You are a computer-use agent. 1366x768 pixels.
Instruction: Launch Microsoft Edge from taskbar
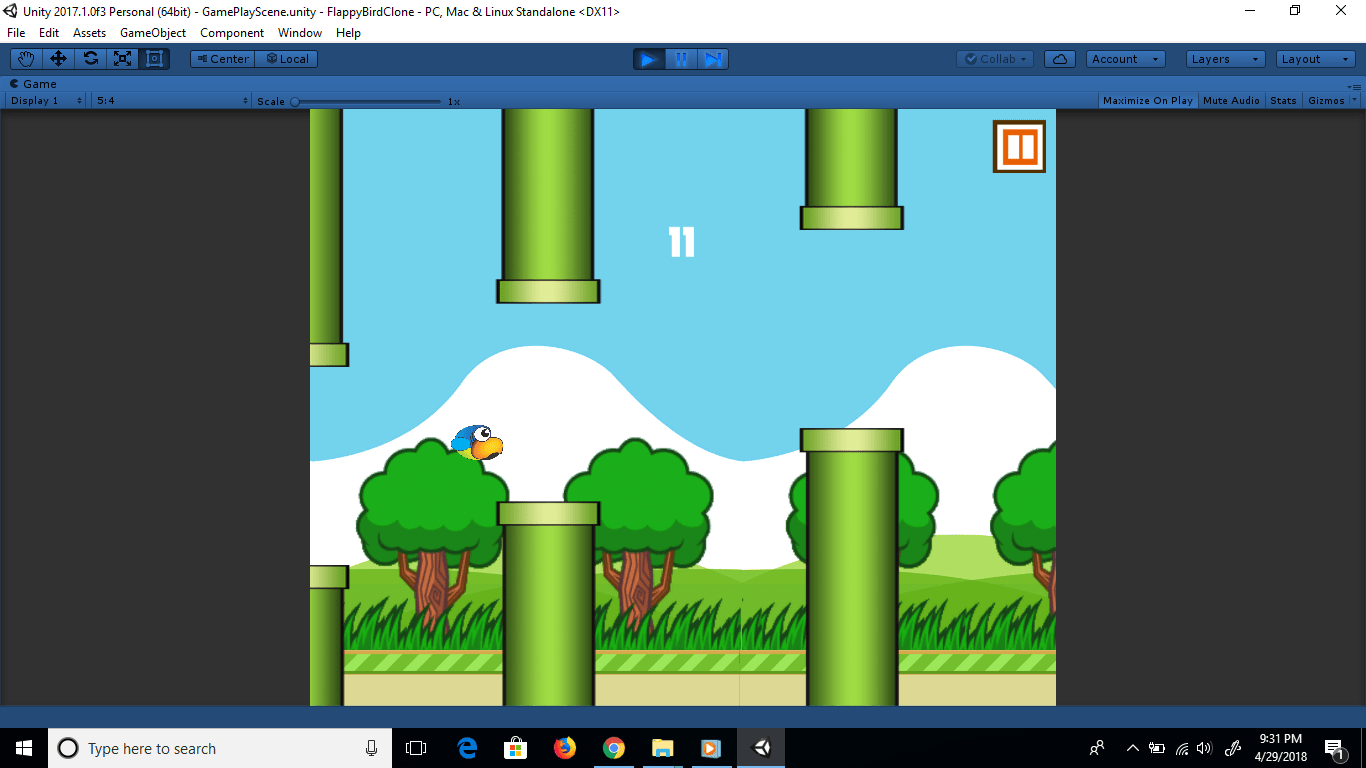tap(466, 748)
